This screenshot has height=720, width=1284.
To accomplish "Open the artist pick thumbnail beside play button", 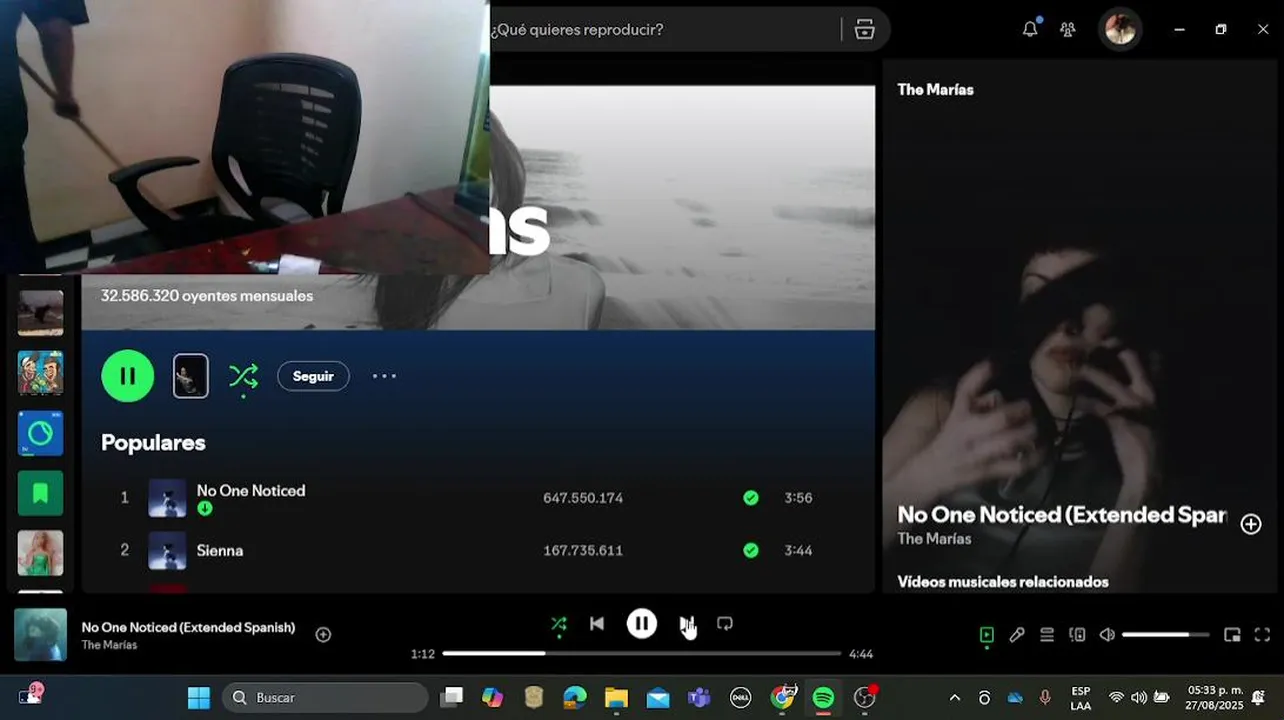I will (191, 376).
